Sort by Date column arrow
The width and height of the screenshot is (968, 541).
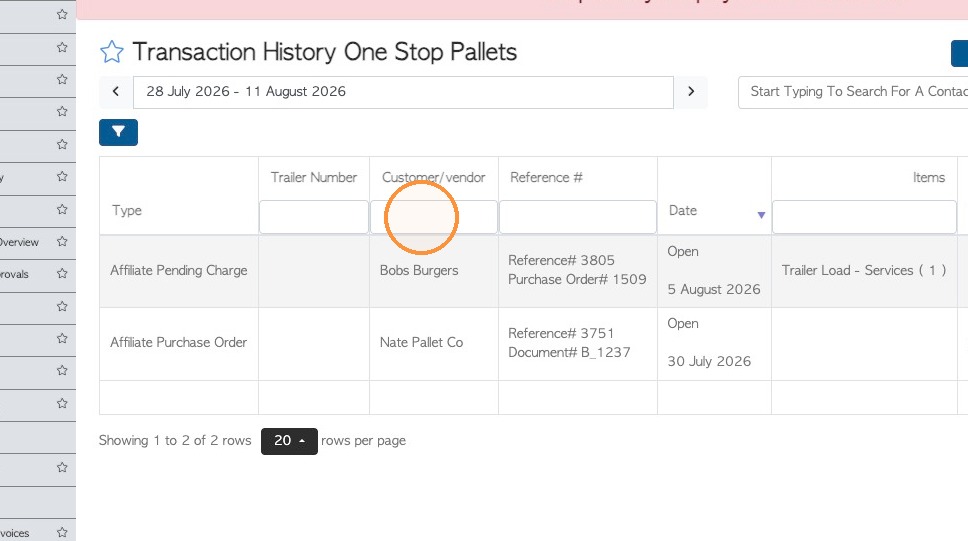[x=761, y=215]
